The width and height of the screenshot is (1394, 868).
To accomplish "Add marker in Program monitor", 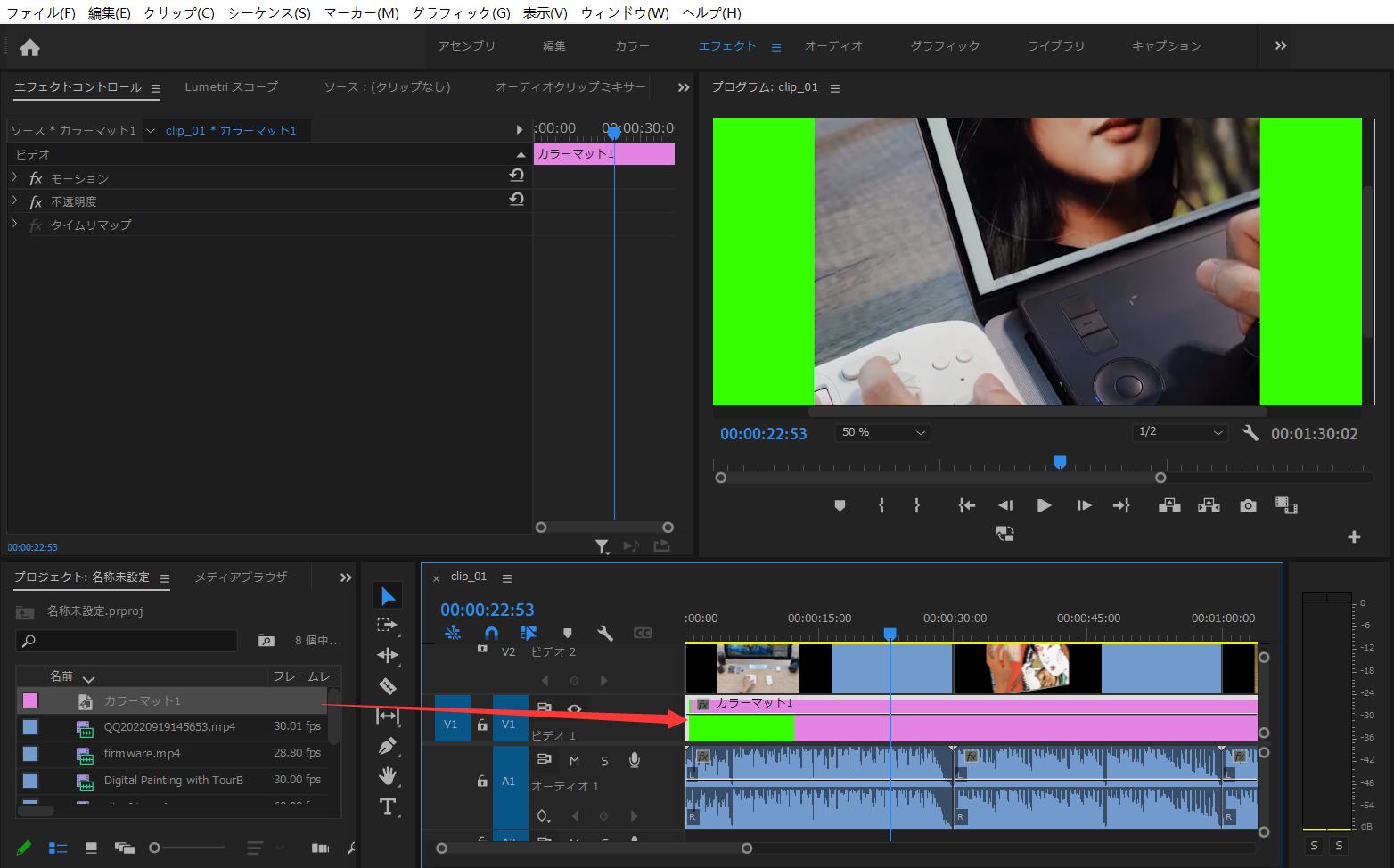I will click(x=840, y=505).
